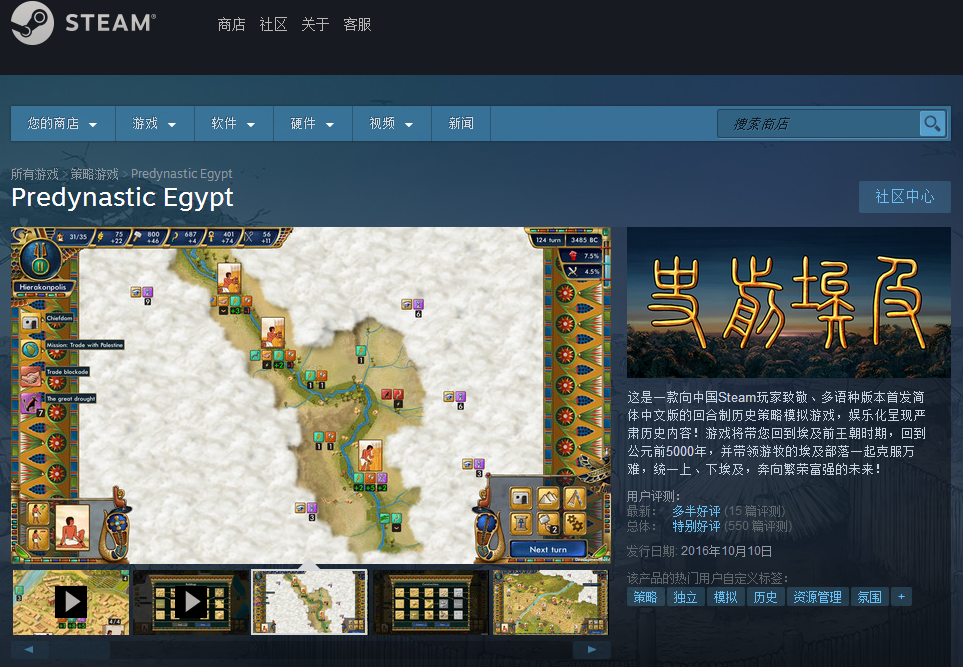Play the first video thumbnail

tap(71, 602)
